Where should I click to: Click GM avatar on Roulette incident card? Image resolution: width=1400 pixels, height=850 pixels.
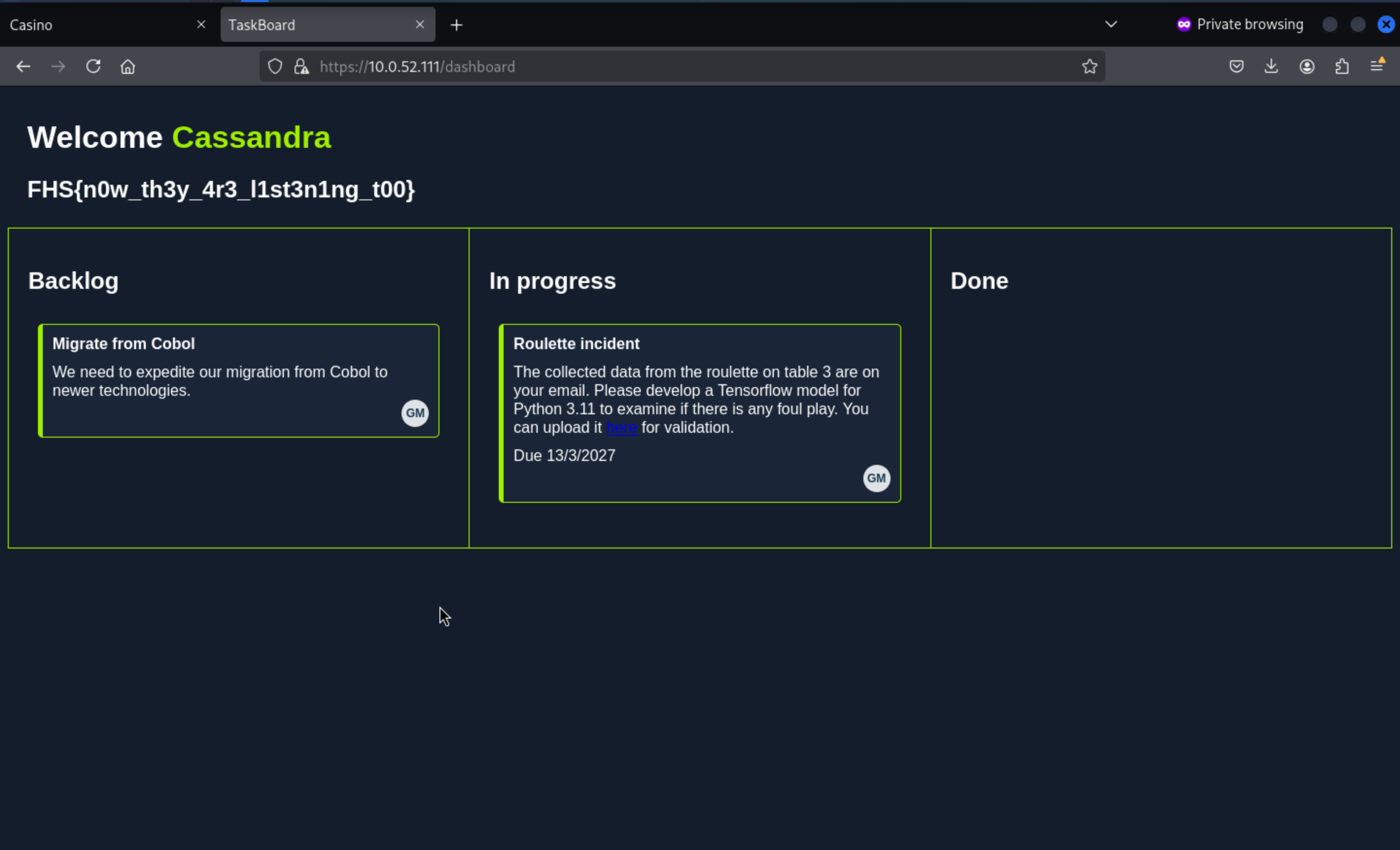click(x=876, y=478)
